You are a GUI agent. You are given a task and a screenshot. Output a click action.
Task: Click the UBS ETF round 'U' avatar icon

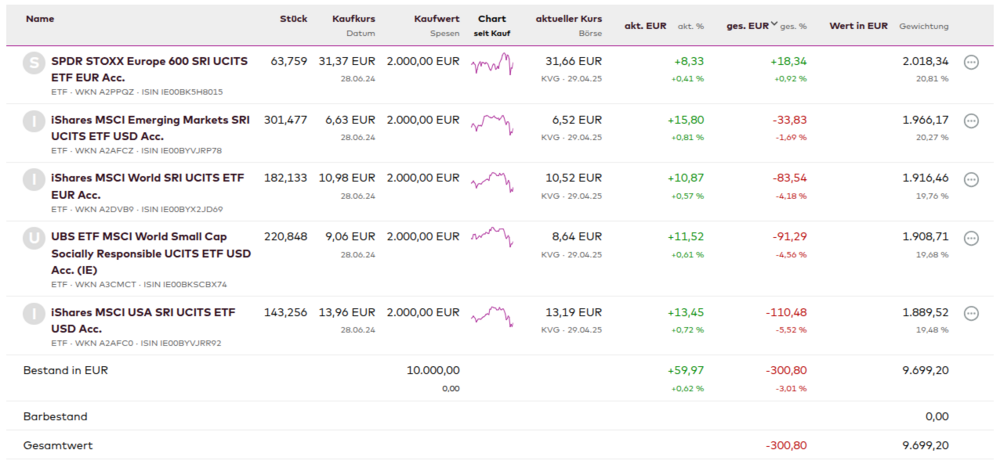(34, 239)
